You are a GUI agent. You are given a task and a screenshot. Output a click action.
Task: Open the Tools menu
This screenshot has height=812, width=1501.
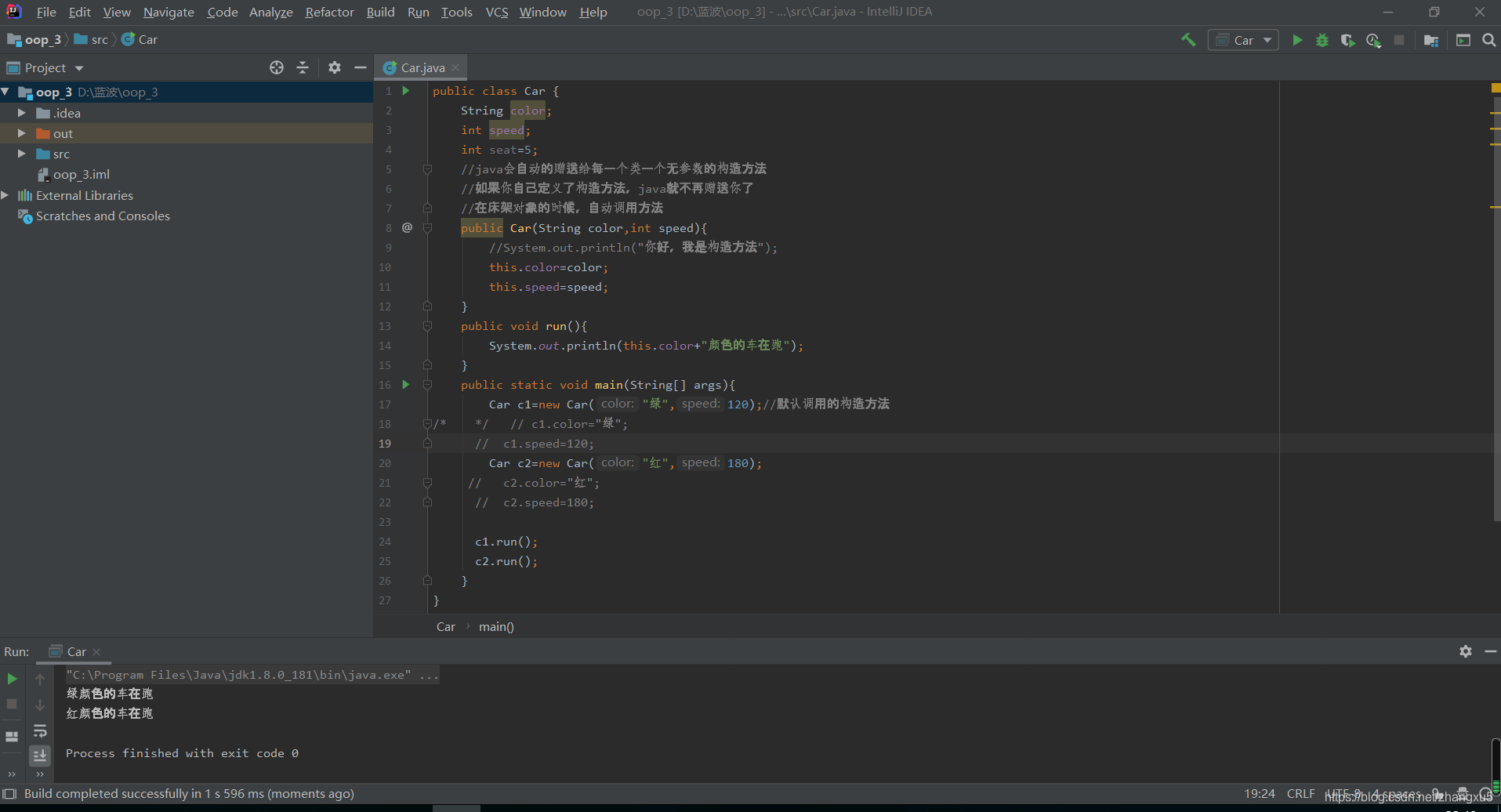pyautogui.click(x=457, y=12)
